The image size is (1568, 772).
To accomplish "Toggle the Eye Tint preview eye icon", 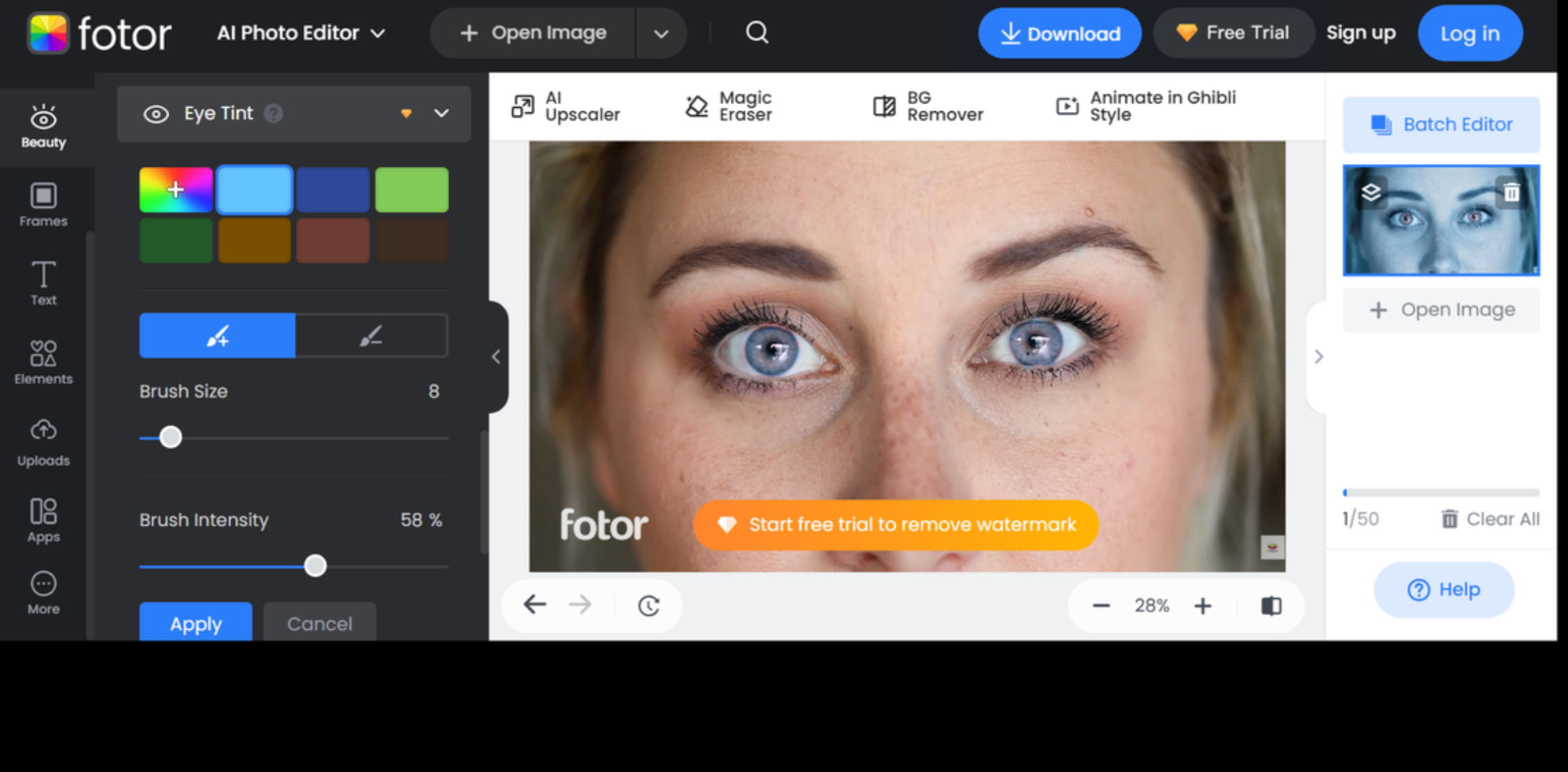I will (157, 113).
